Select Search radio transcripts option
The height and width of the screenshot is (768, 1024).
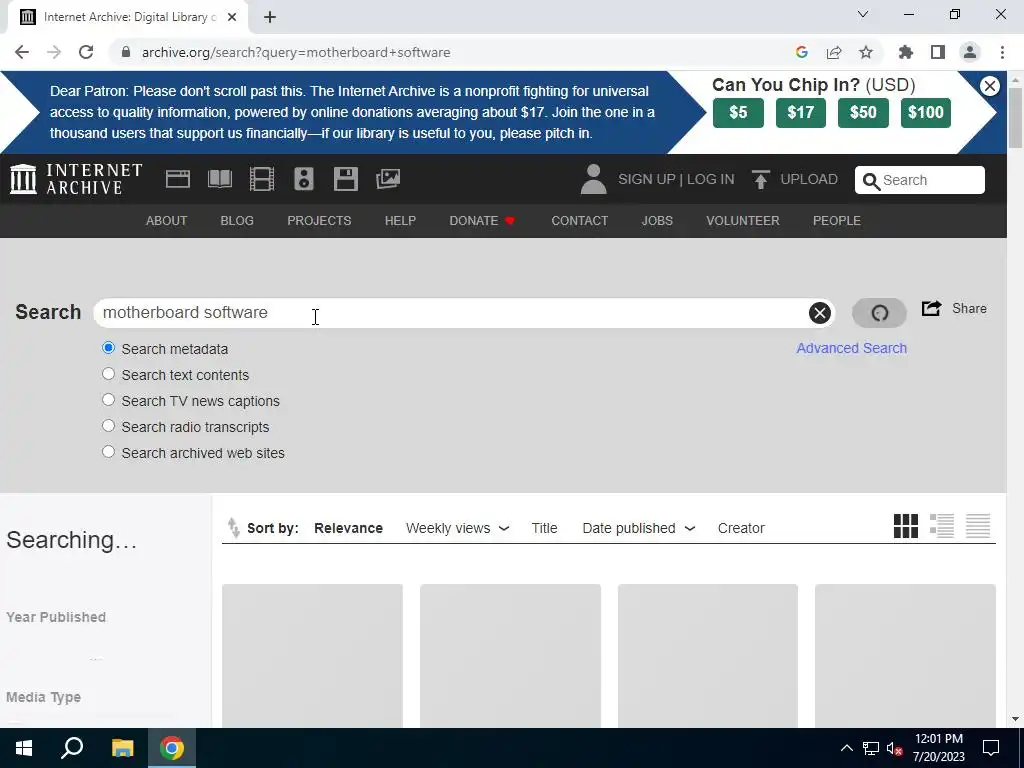click(x=108, y=426)
